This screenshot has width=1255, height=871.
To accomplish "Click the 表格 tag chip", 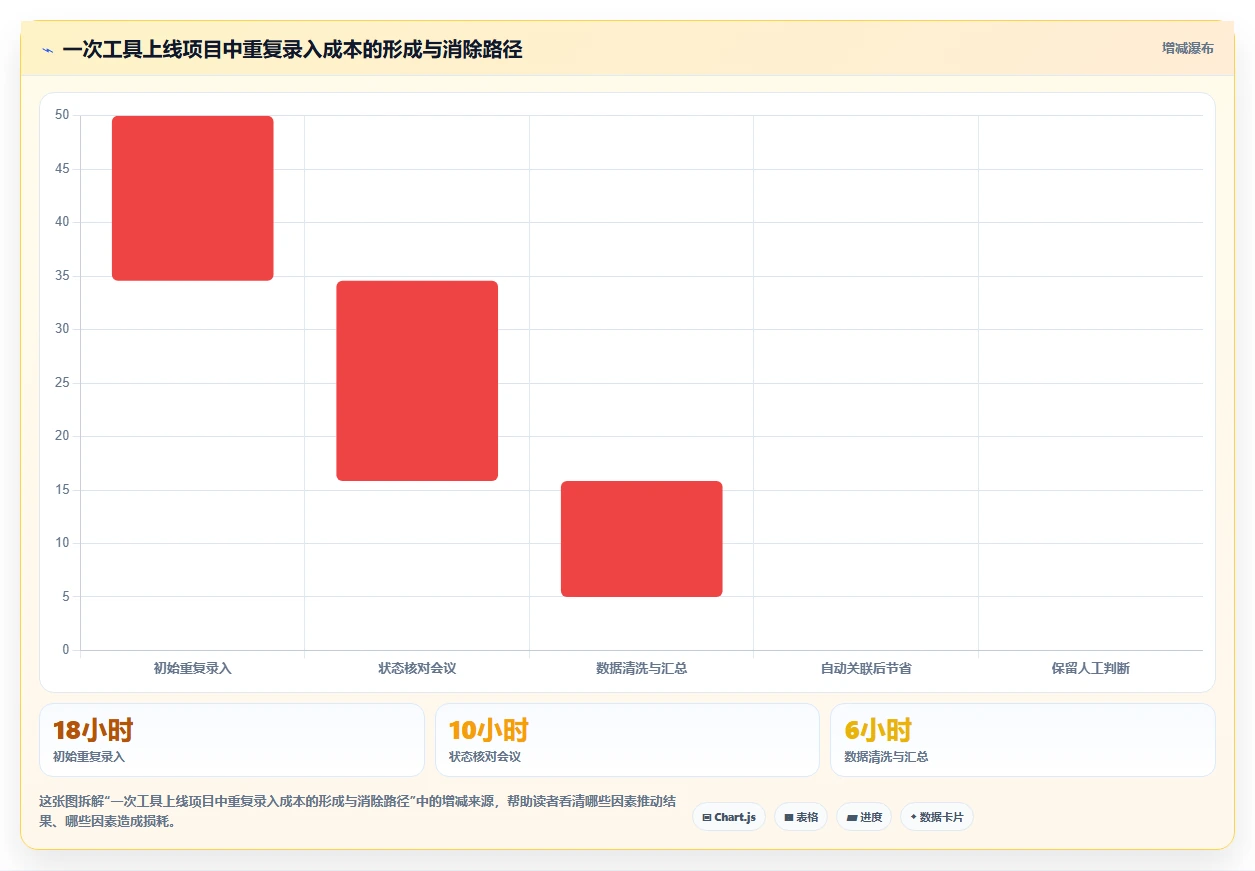I will tap(801, 817).
